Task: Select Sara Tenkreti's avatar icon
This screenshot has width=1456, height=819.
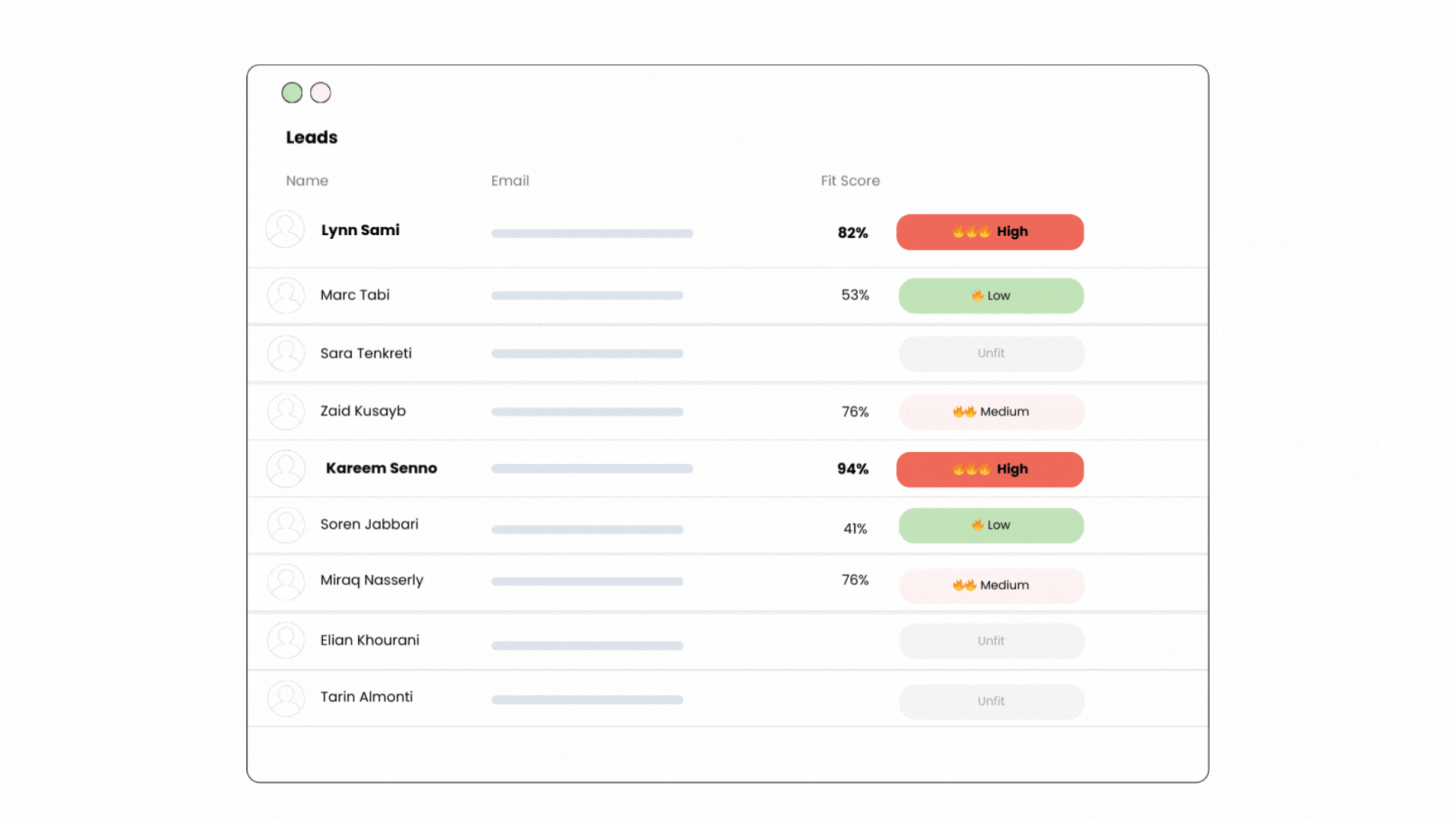Action: 286,353
